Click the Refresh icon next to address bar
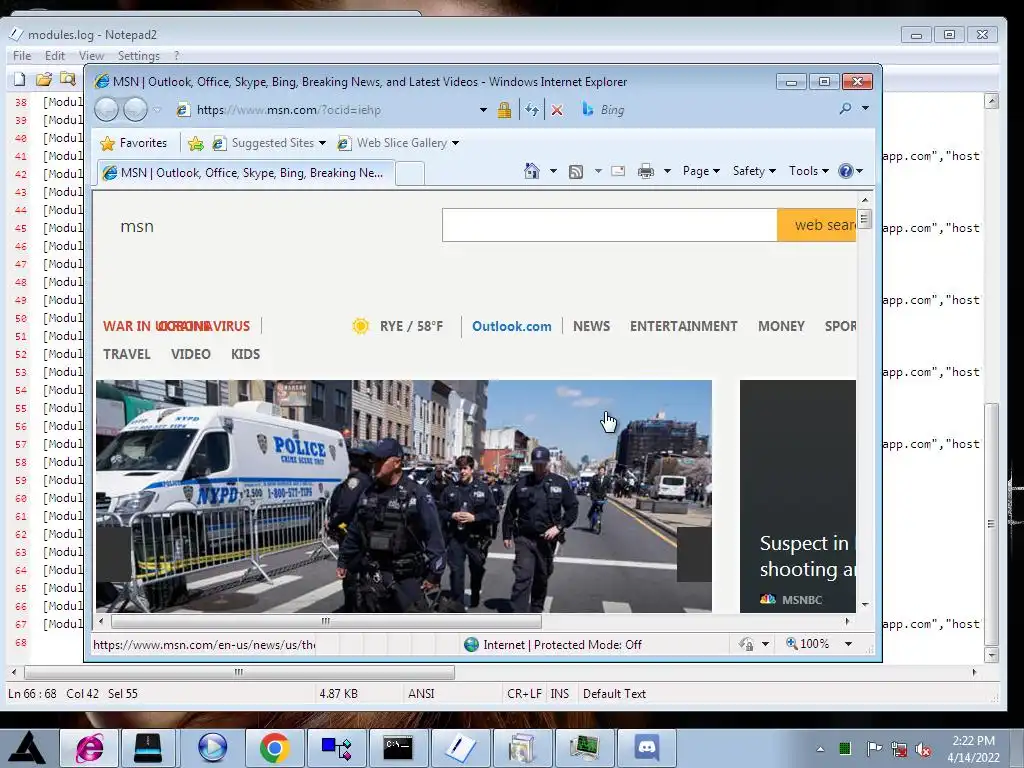The height and width of the screenshot is (768, 1024). 532,110
